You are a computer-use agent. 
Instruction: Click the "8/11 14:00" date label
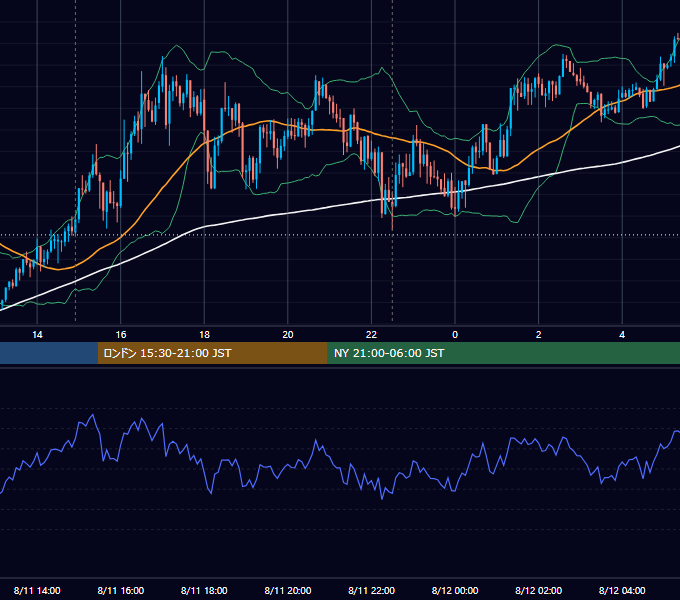[37, 590]
